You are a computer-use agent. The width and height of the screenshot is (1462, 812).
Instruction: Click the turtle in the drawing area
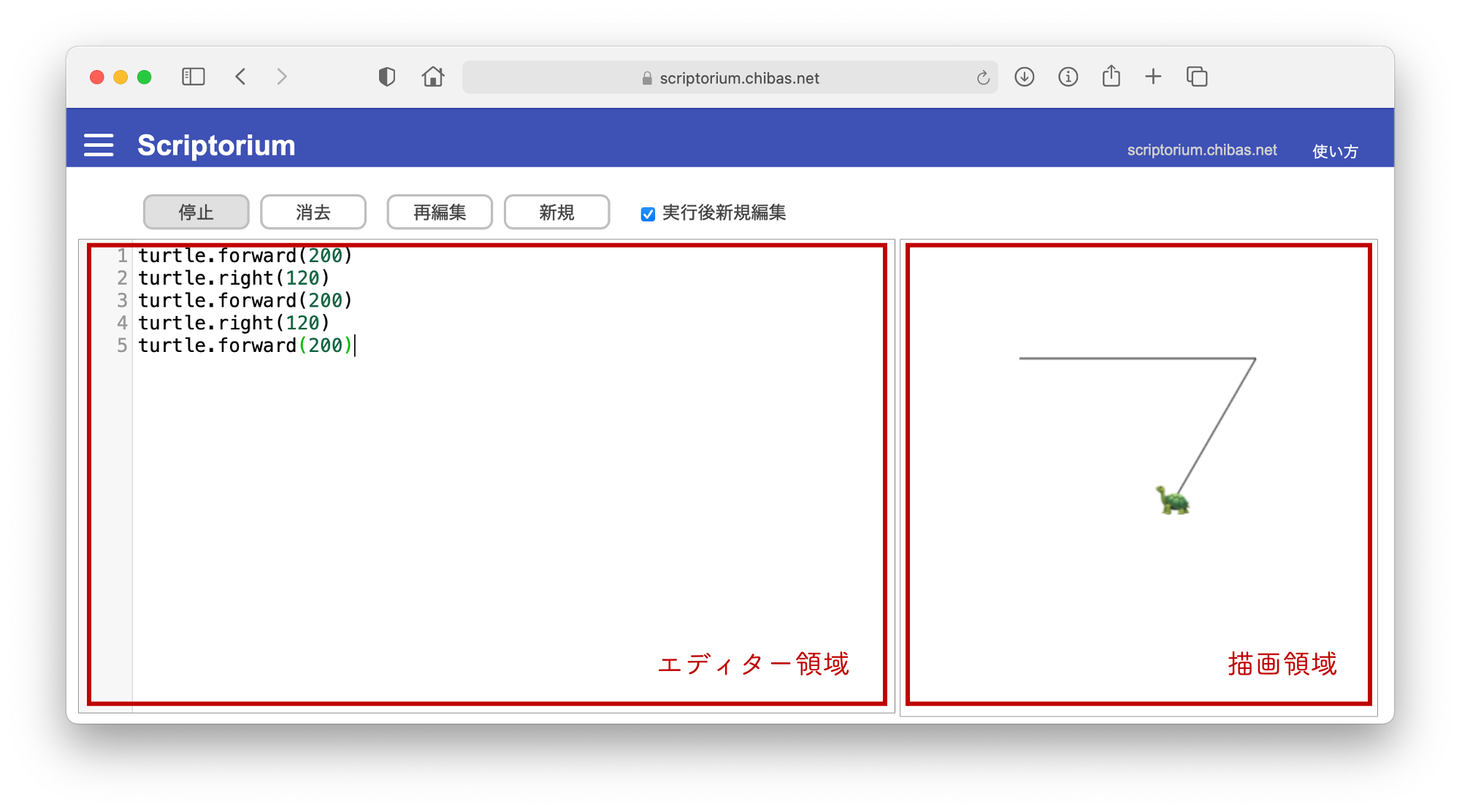(x=1173, y=501)
